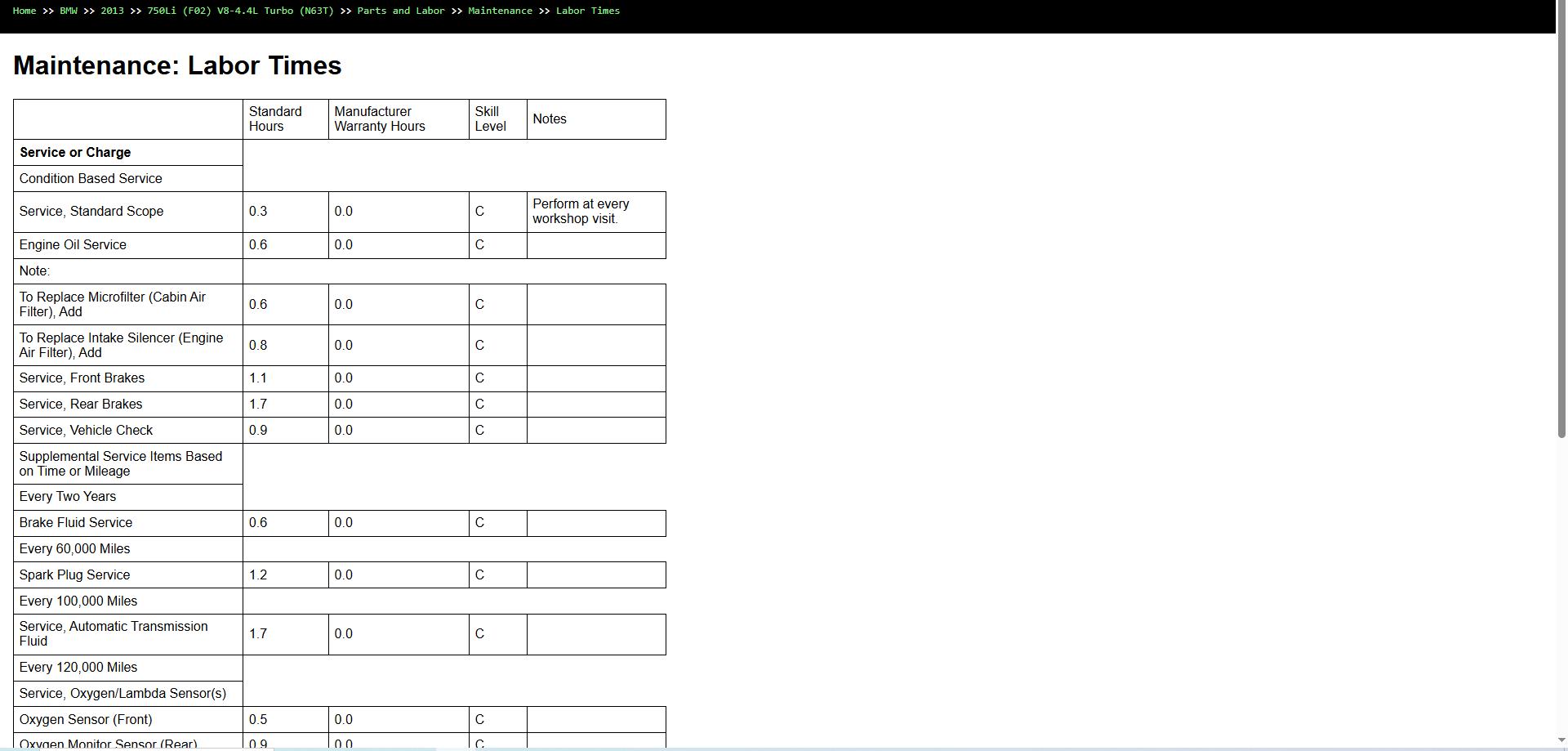This screenshot has width=1568, height=751.
Task: Click the Maintenance: Labor Times heading
Action: pyautogui.click(x=177, y=65)
